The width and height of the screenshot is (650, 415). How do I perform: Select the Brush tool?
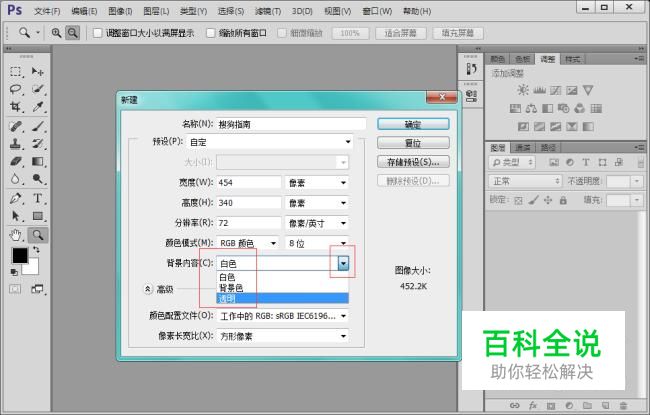(x=38, y=126)
